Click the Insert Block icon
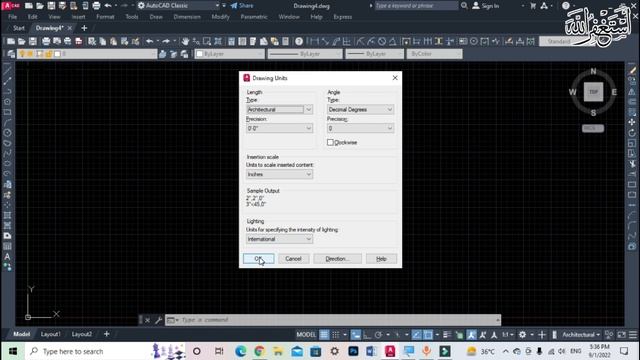This screenshot has width=640, height=360. 7,184
